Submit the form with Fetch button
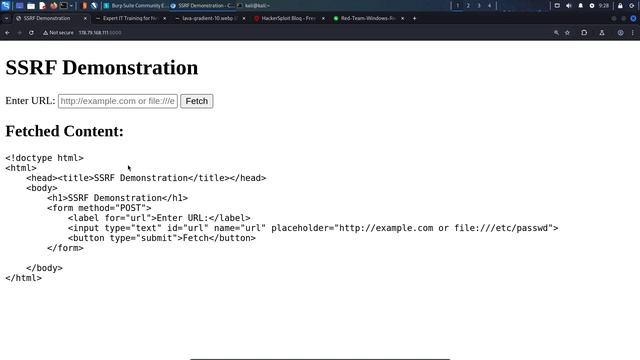This screenshot has width=640, height=360. [197, 101]
